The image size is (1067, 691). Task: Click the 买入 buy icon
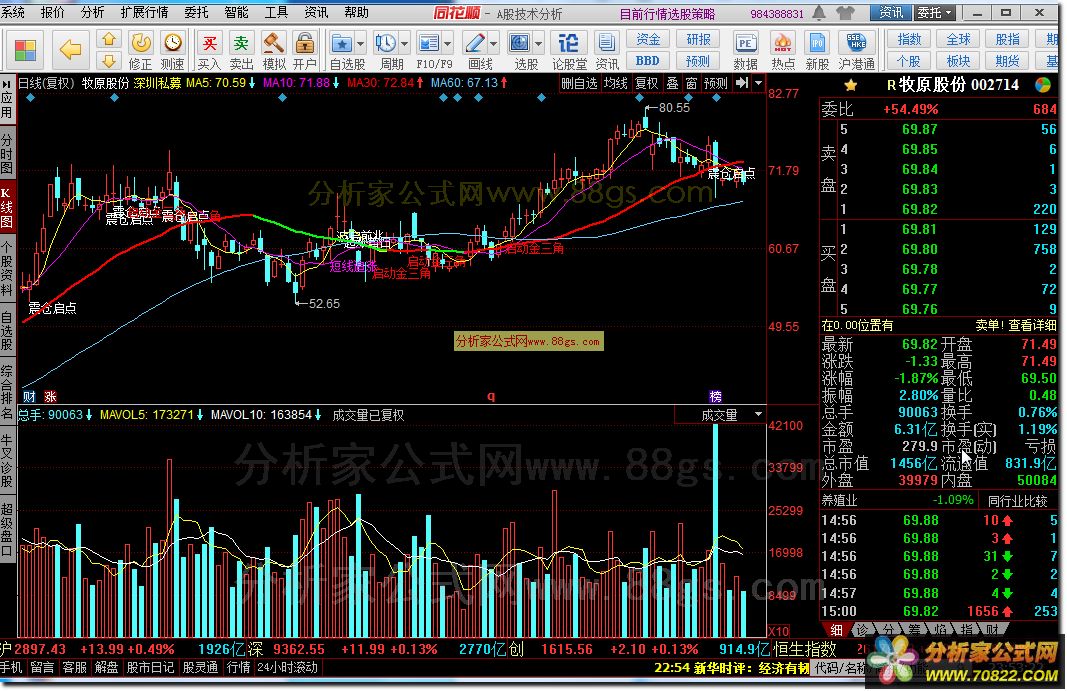[x=210, y=52]
